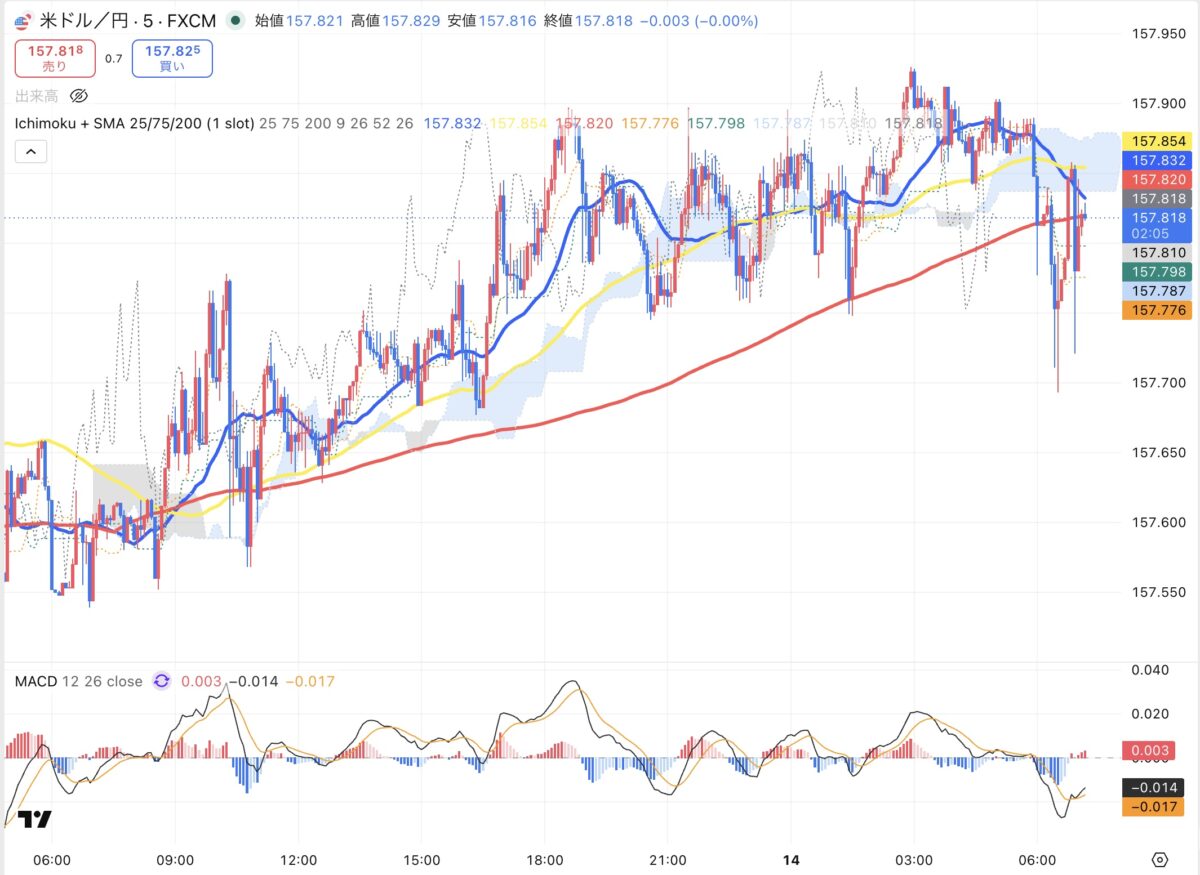Screen dimensions: 1200x875
Task: Click the Ichimoku legend value 157.776 in orange
Action: pyautogui.click(x=650, y=123)
